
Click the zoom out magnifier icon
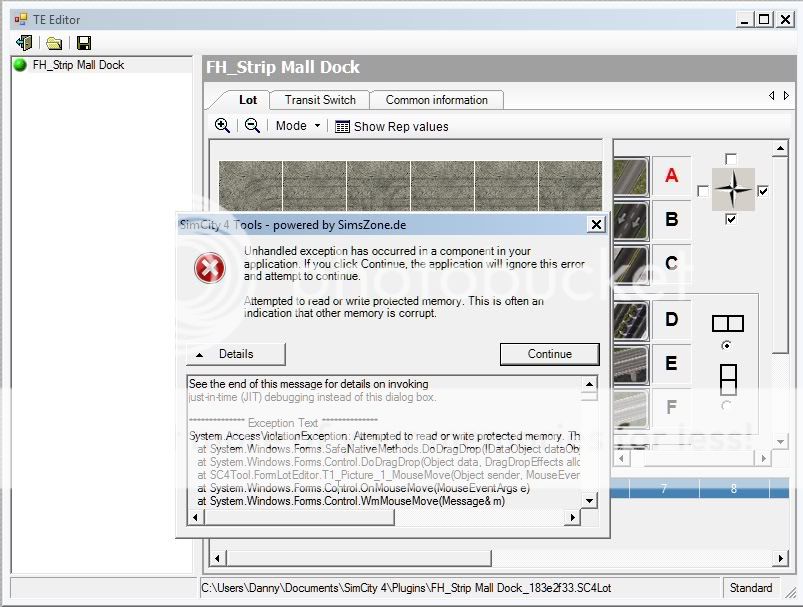[252, 126]
